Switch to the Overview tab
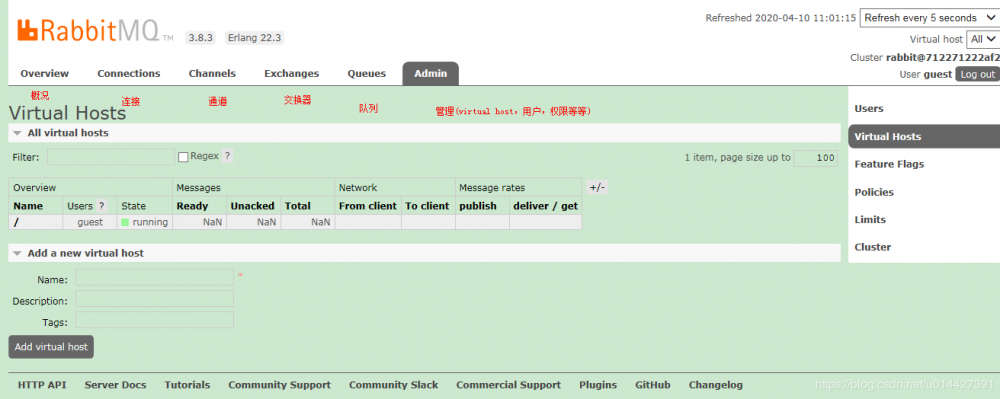Image resolution: width=1000 pixels, height=399 pixels. [45, 73]
